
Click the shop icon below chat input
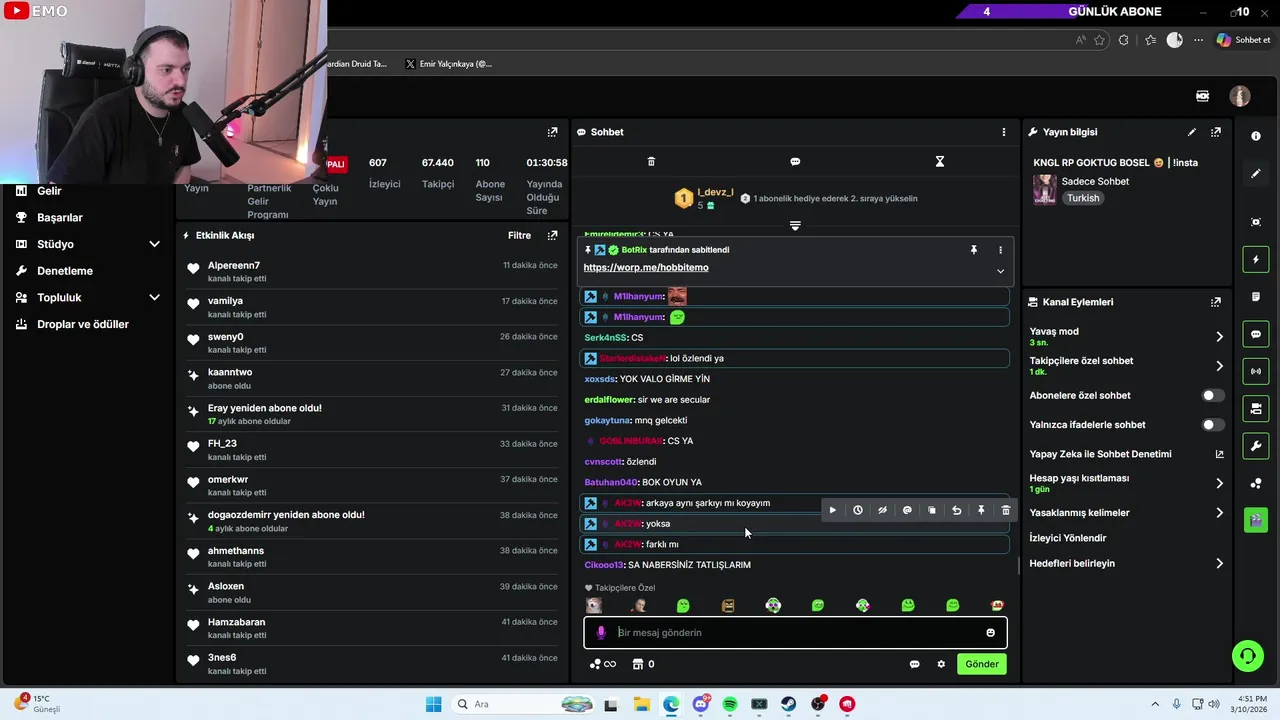[x=637, y=664]
